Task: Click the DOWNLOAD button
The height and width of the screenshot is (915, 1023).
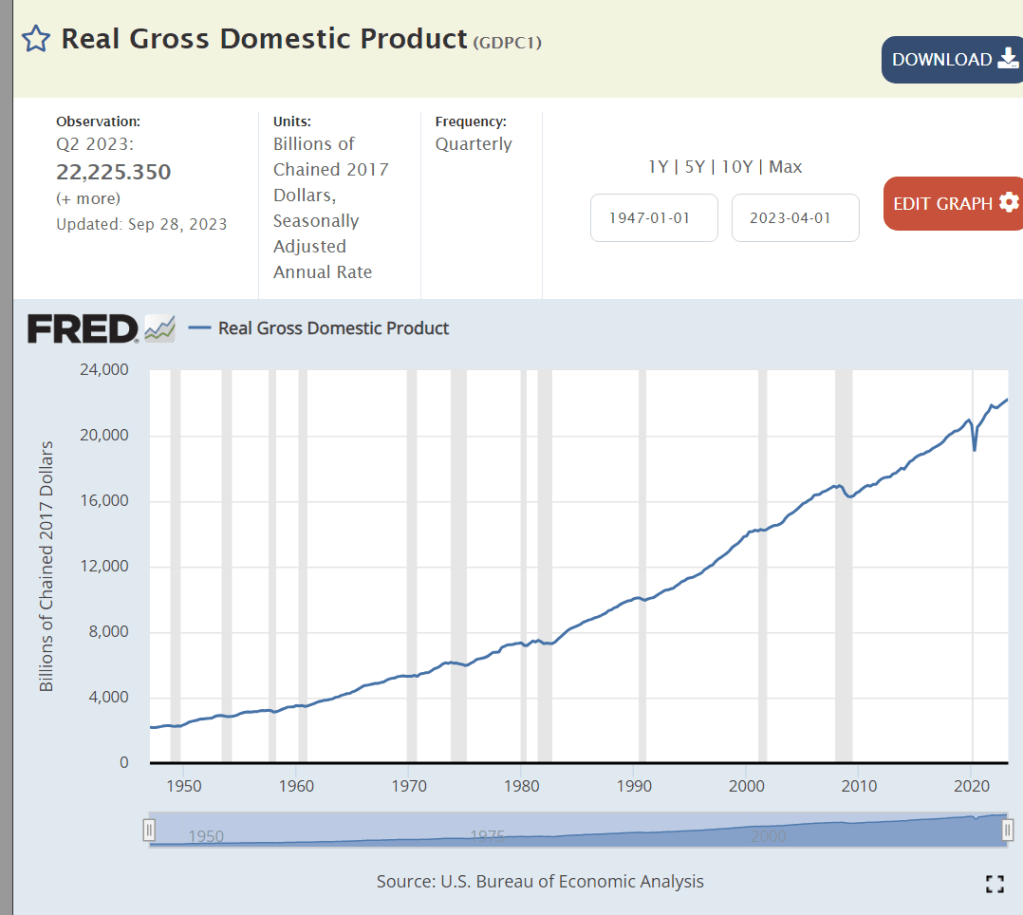Action: [x=951, y=60]
